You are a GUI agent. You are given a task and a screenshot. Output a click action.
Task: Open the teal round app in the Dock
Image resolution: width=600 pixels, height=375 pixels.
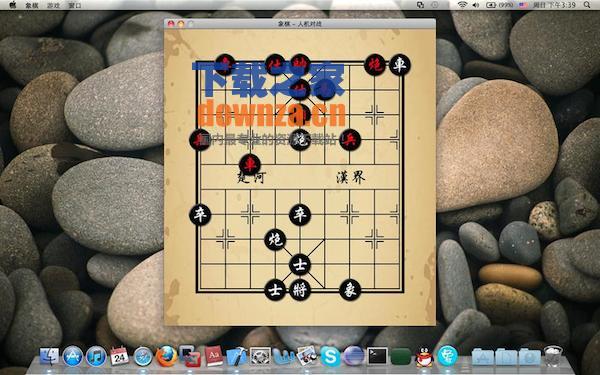coord(447,356)
